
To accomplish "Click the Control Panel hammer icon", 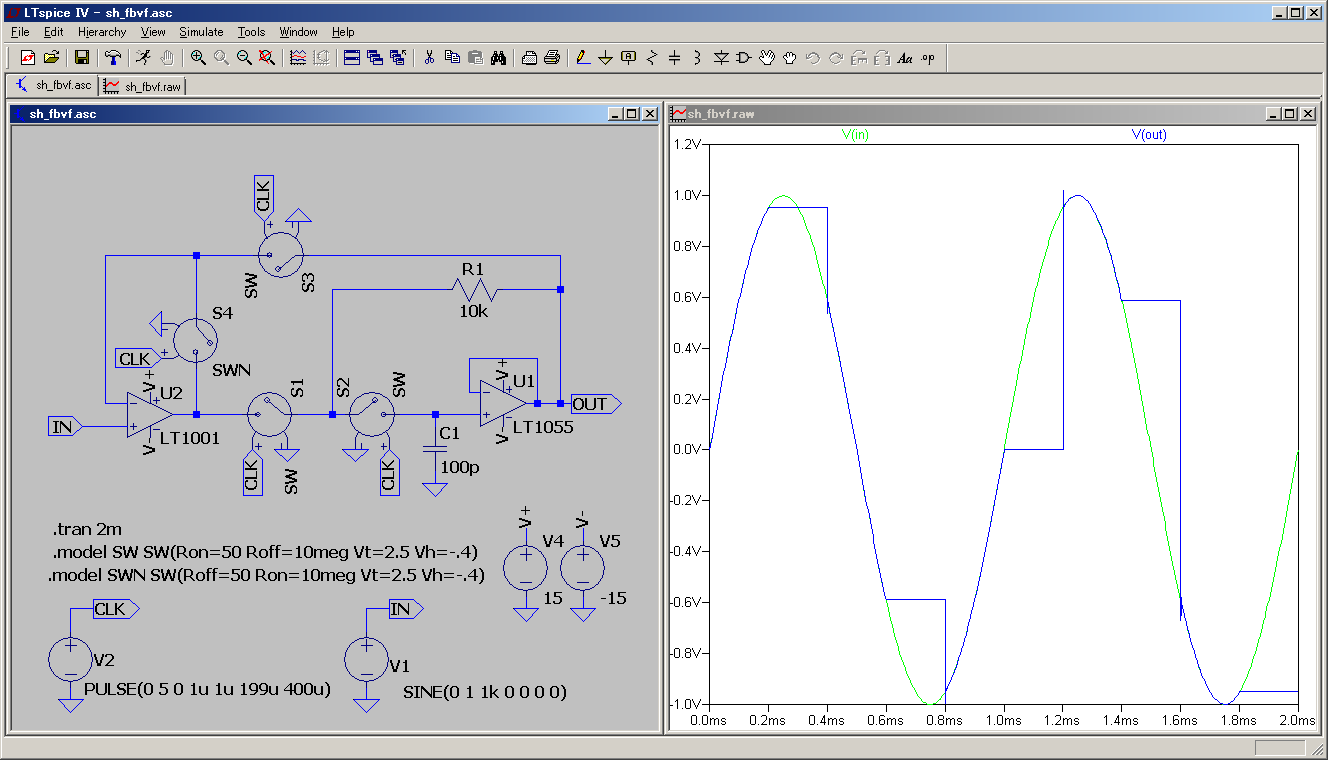I will (114, 58).
